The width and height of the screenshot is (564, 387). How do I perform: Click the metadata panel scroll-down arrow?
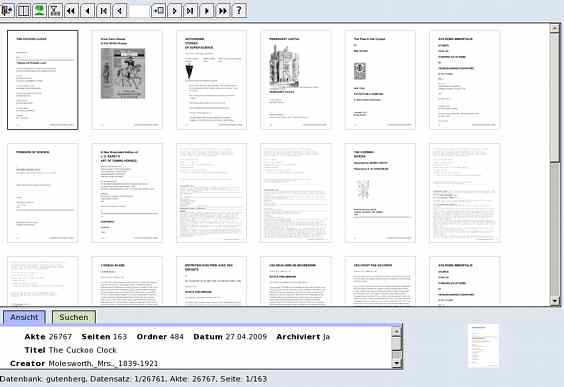pyautogui.click(x=397, y=363)
